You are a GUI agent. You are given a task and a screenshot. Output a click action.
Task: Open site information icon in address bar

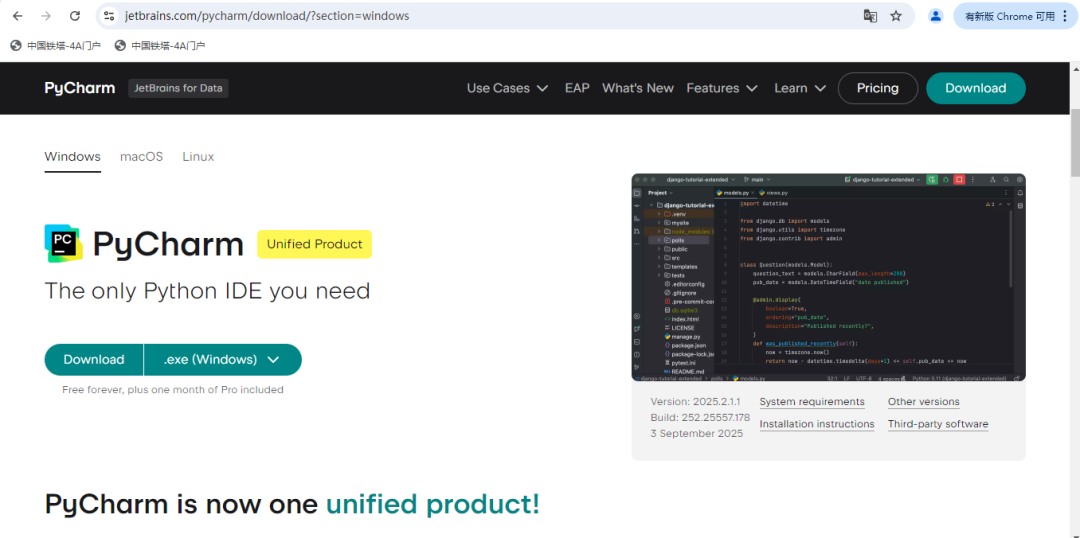pos(108,16)
